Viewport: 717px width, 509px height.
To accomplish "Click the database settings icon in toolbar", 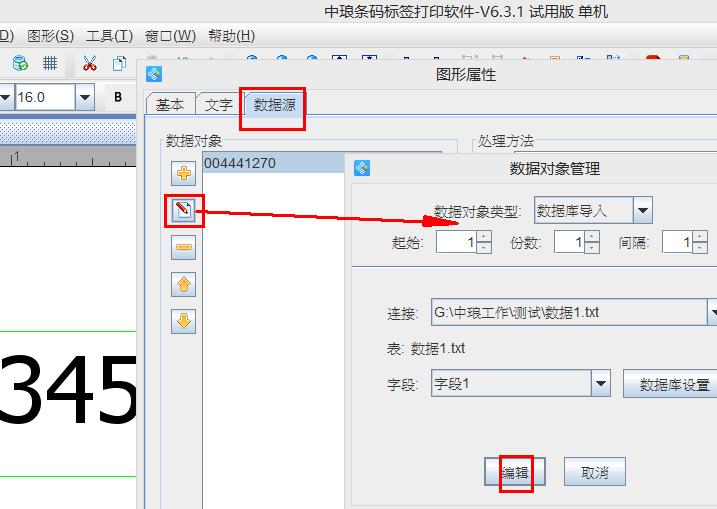I will (x=19, y=64).
